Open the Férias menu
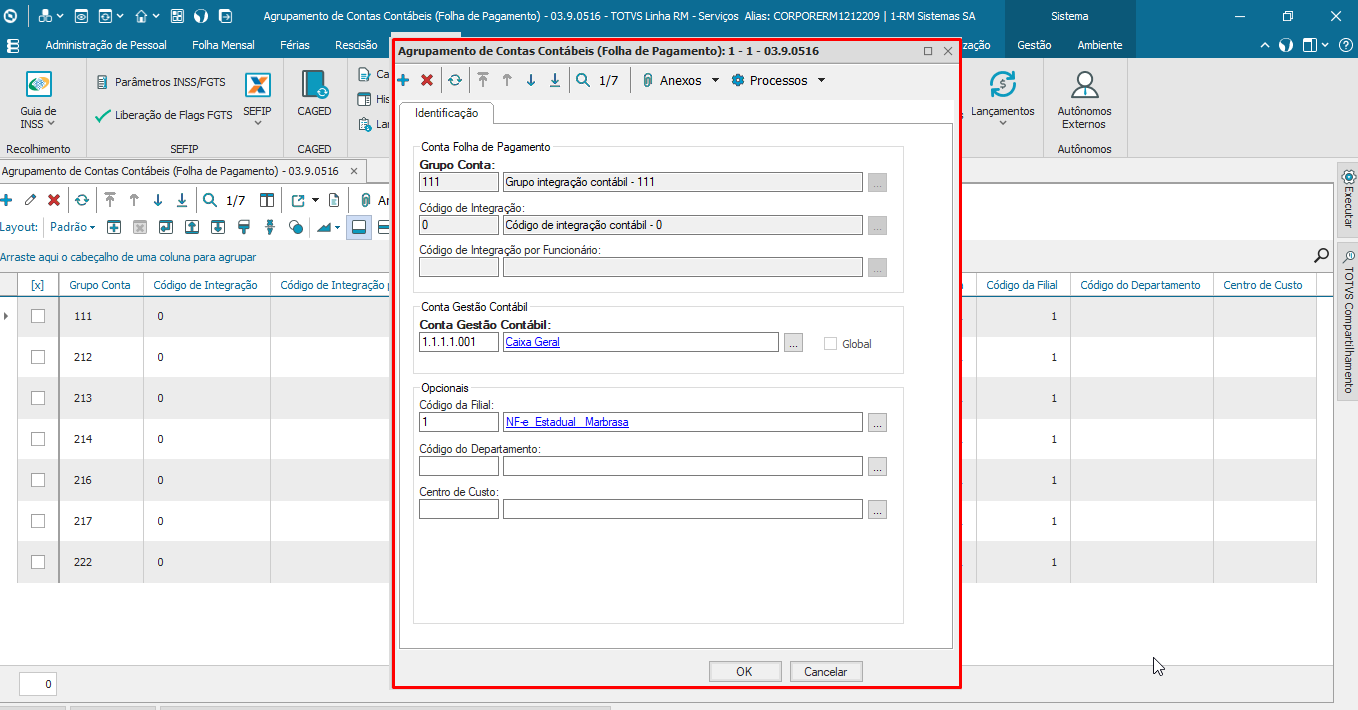 pyautogui.click(x=295, y=45)
